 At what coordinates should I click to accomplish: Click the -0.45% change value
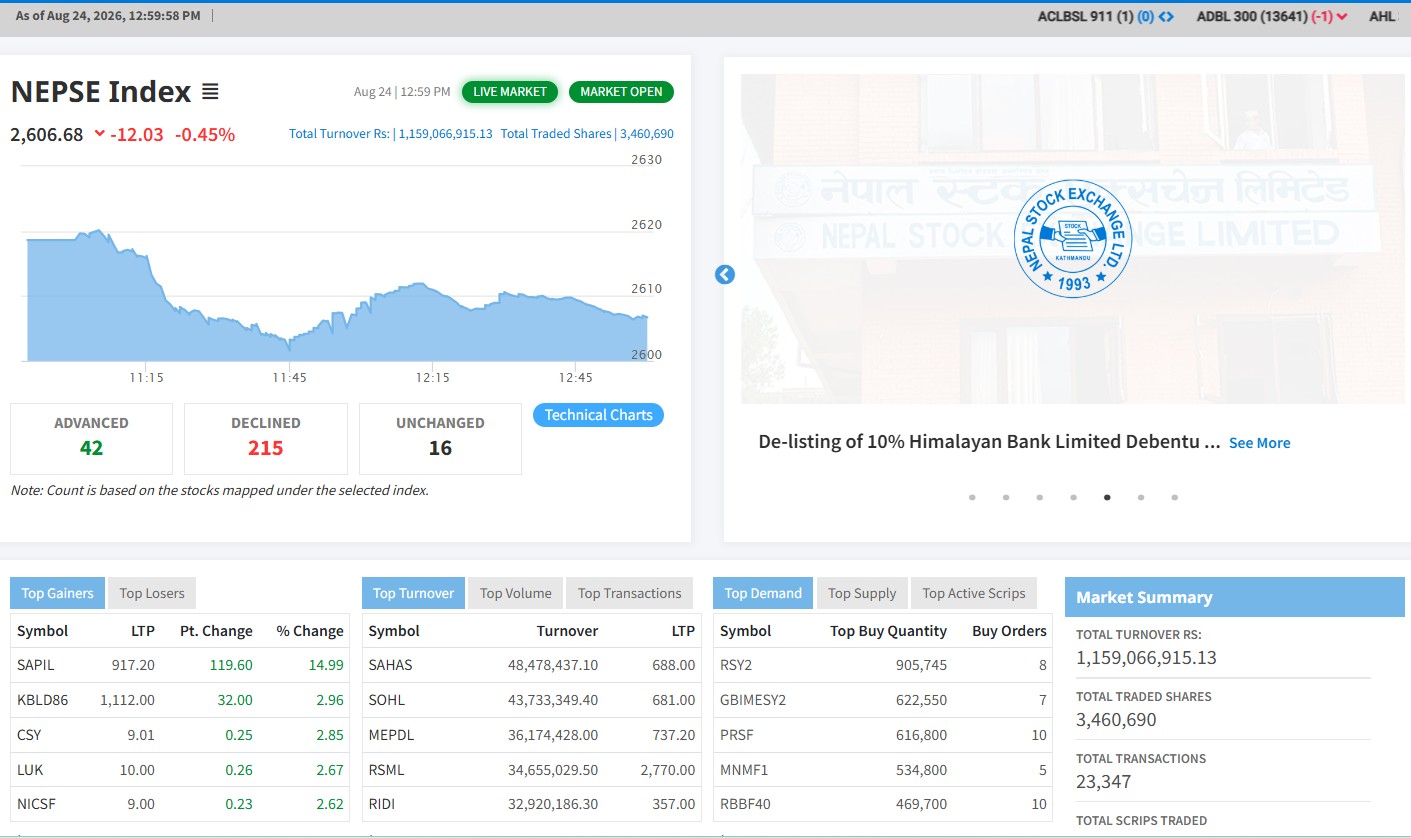(205, 134)
